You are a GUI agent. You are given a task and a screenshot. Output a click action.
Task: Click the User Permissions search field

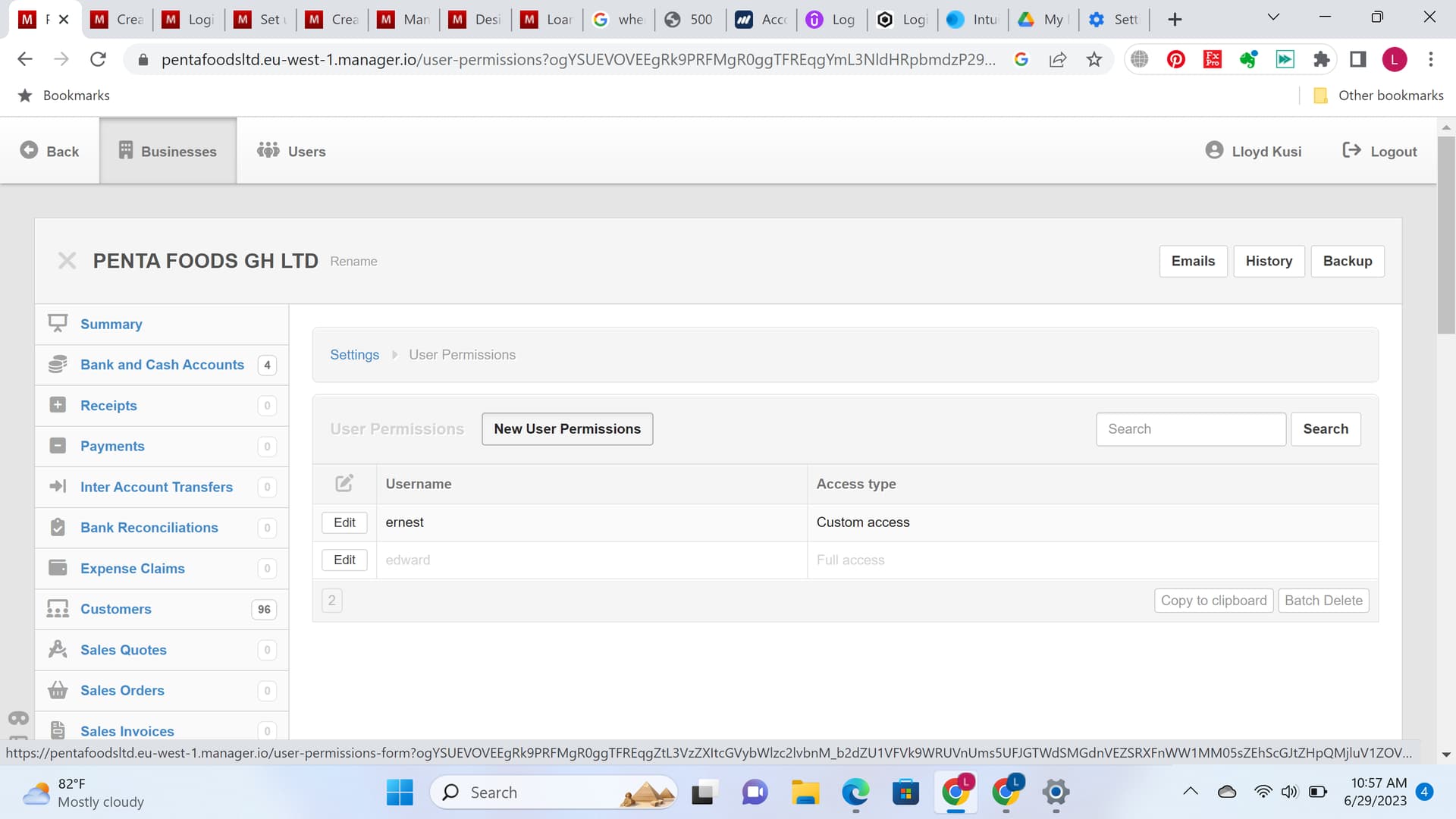(x=1190, y=428)
